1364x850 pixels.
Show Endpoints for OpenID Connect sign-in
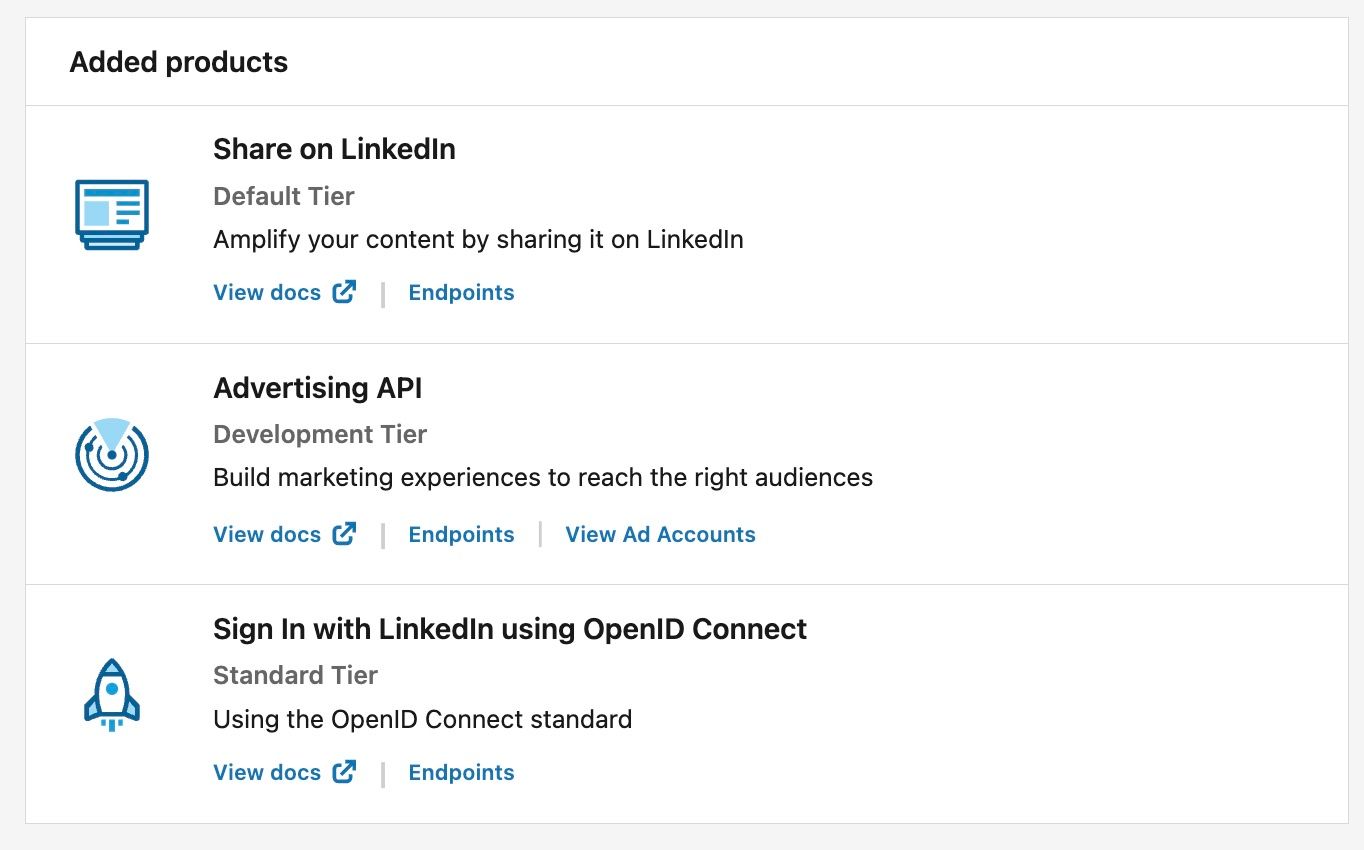(x=461, y=773)
